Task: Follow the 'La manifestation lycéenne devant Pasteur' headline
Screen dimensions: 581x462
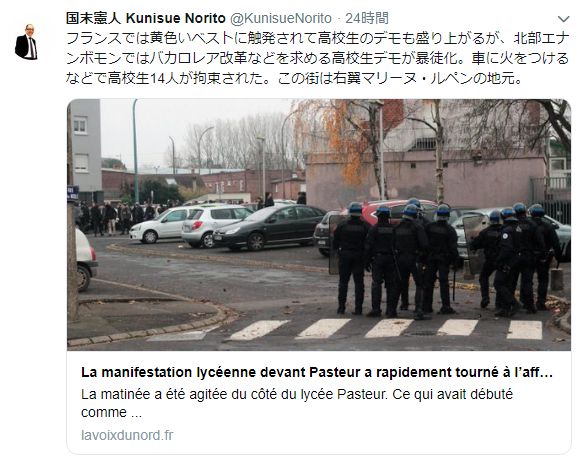Action: coord(317,372)
